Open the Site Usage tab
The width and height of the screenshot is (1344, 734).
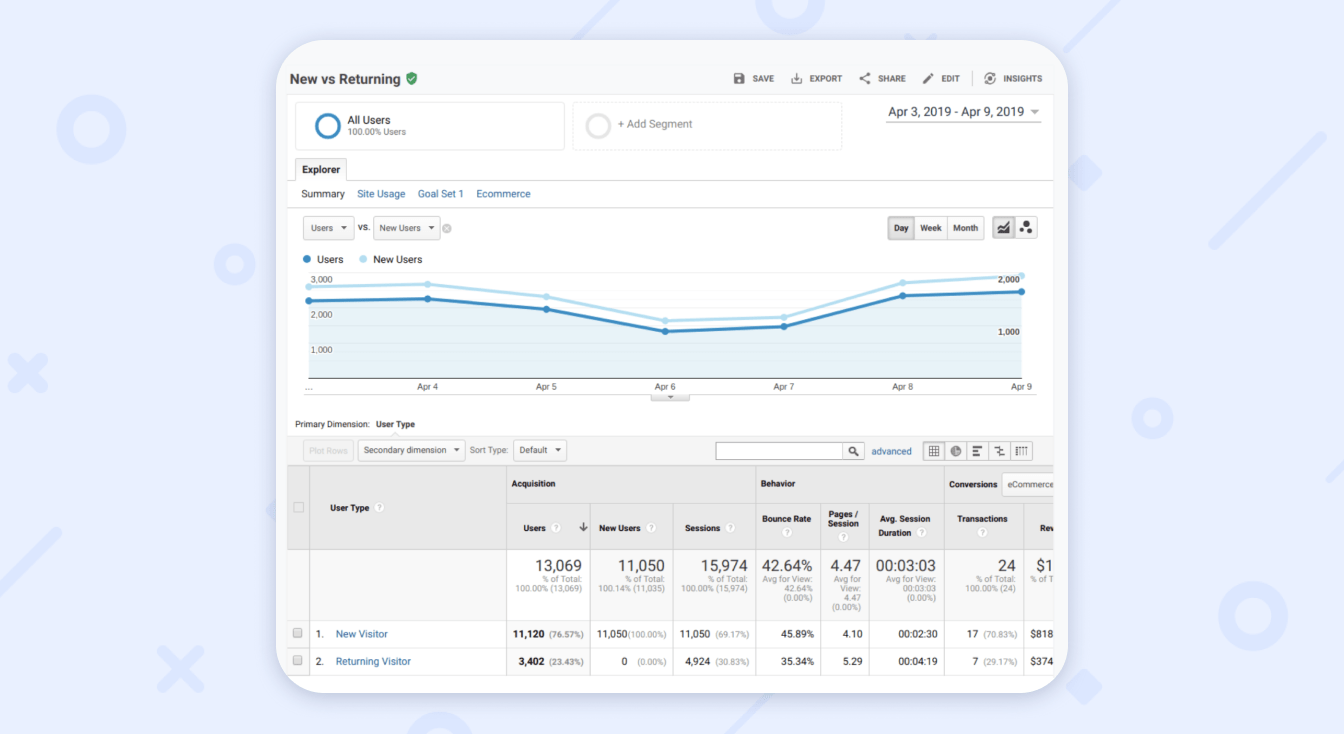point(381,193)
